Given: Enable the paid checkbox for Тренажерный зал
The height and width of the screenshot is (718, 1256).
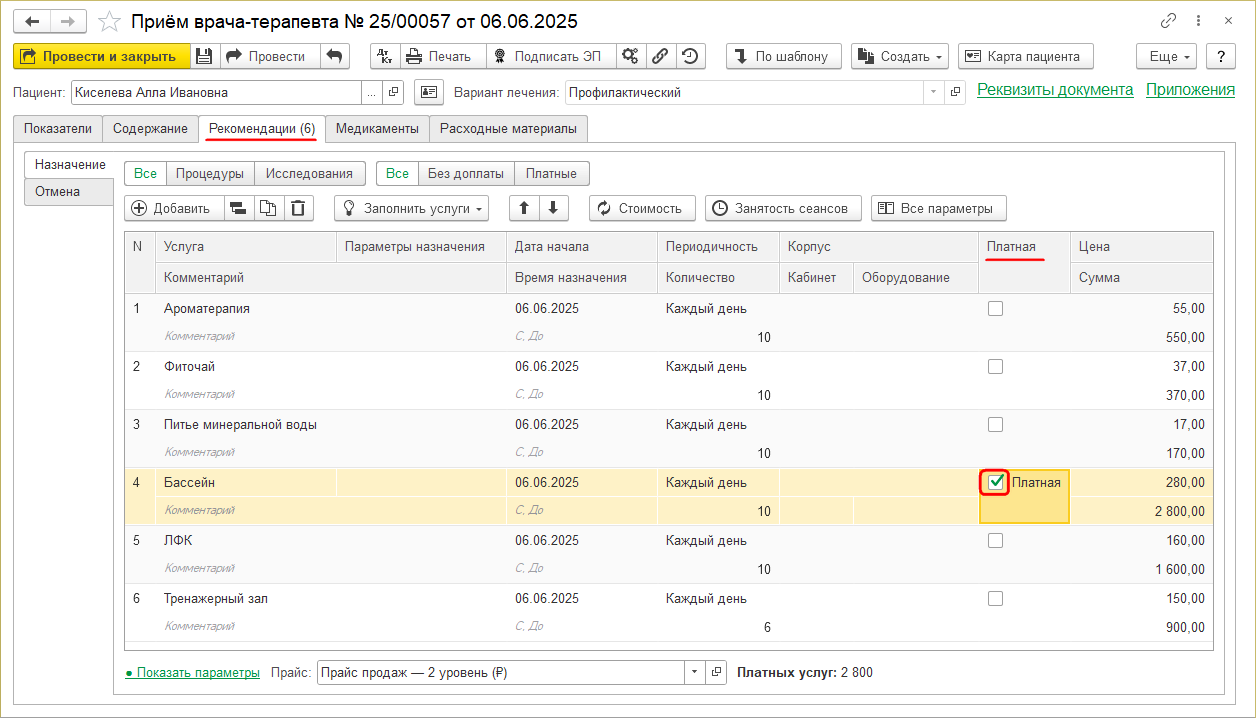Looking at the screenshot, I should [x=995, y=598].
